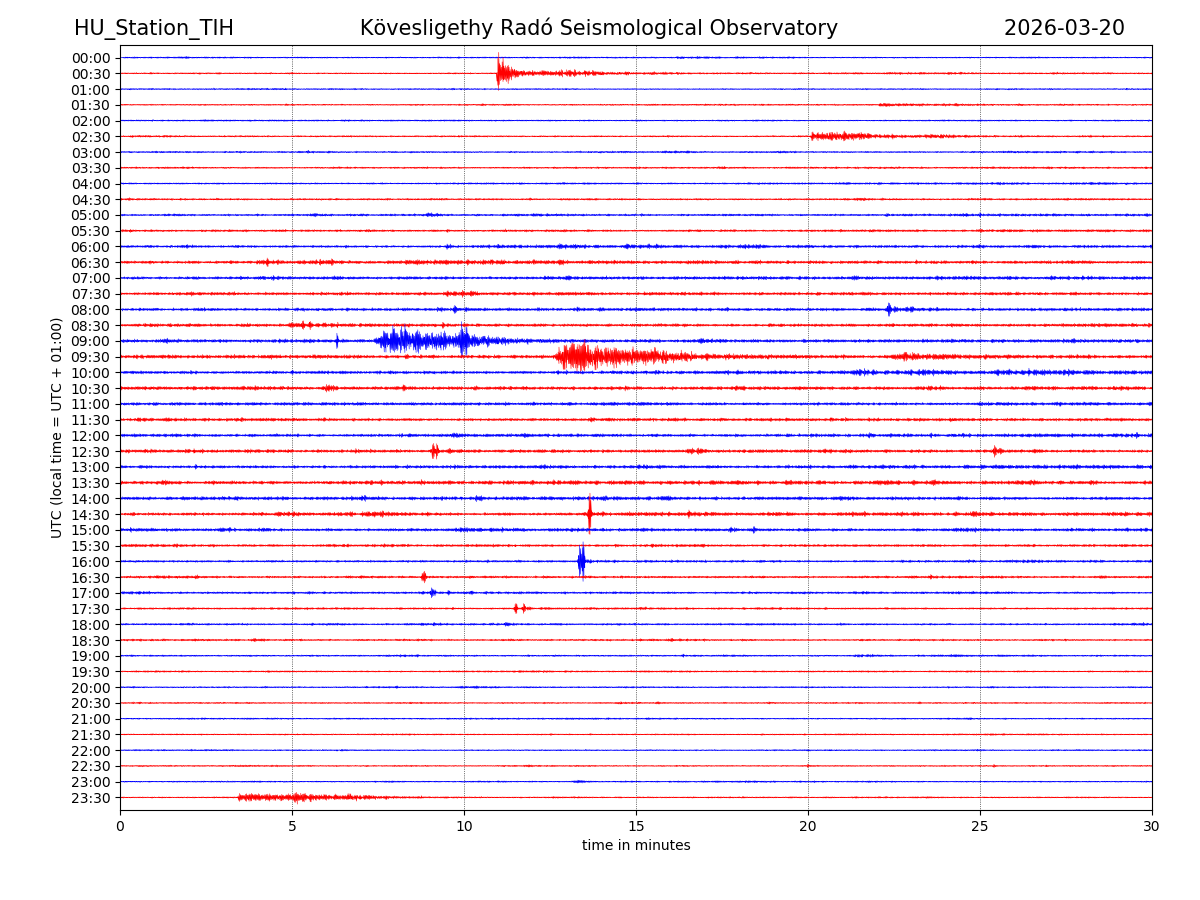Click the blue seismic burst on 09:00 trace

pos(420,341)
